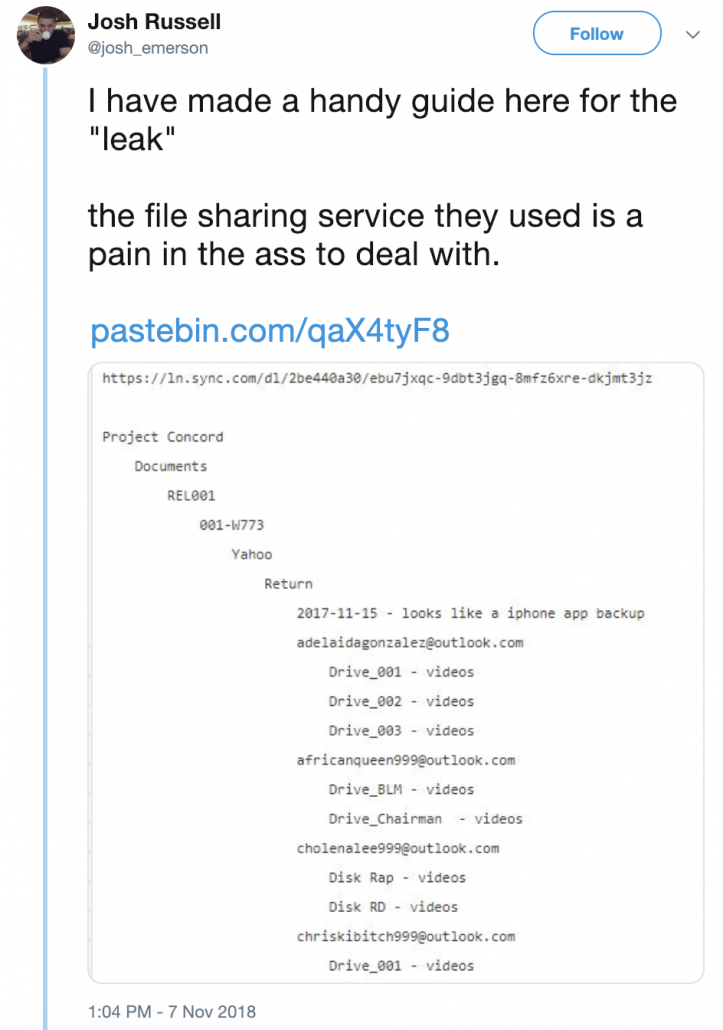Click the Drive_BLM - videos line
The image size is (723, 1030).
(x=401, y=790)
